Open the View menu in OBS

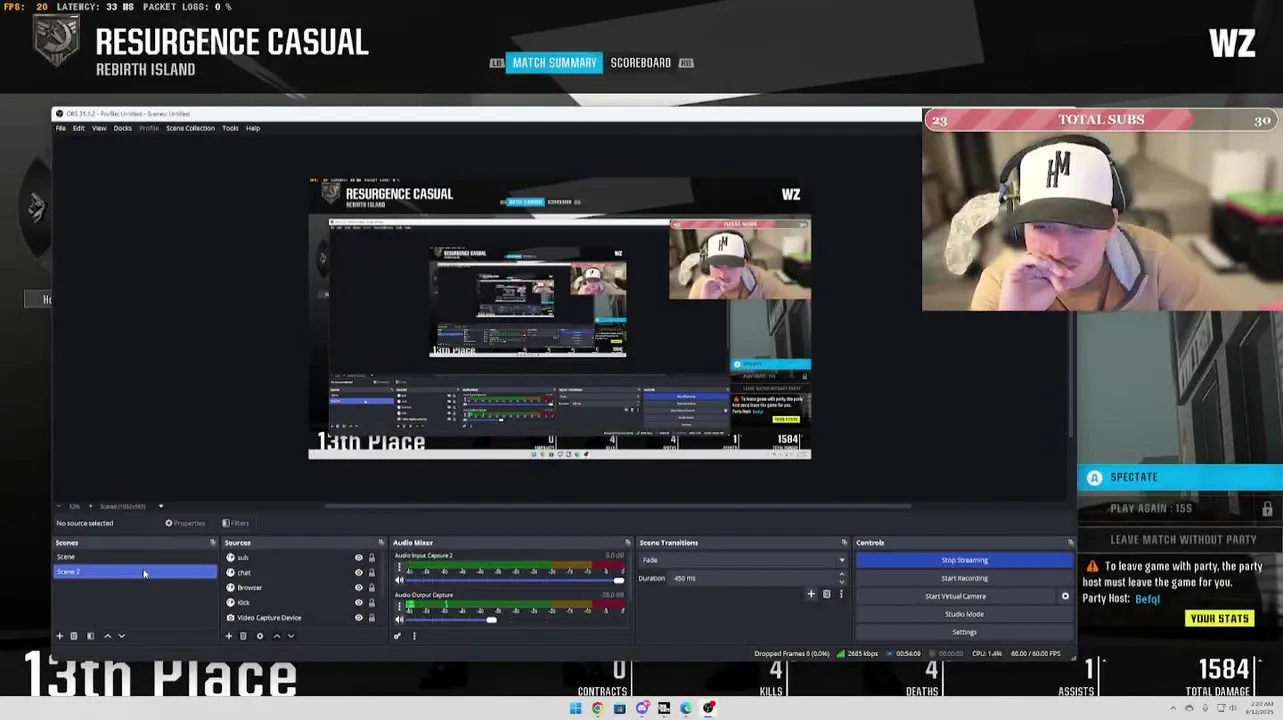[99, 128]
